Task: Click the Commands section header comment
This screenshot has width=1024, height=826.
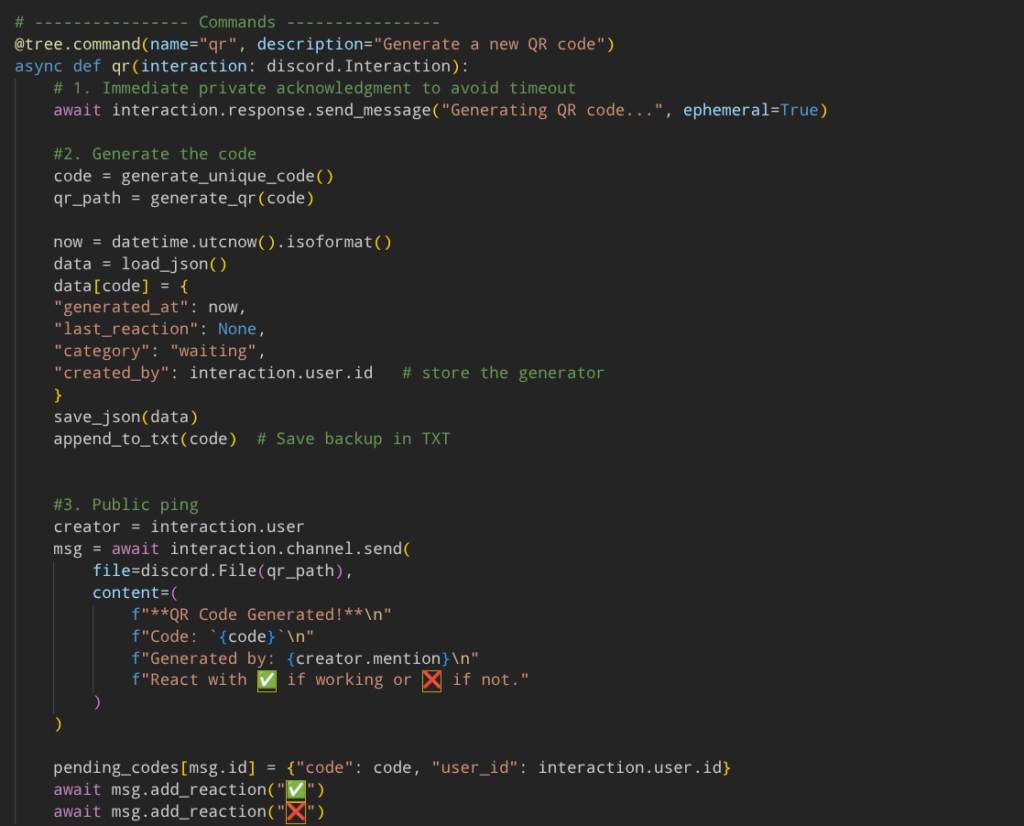Action: (237, 21)
